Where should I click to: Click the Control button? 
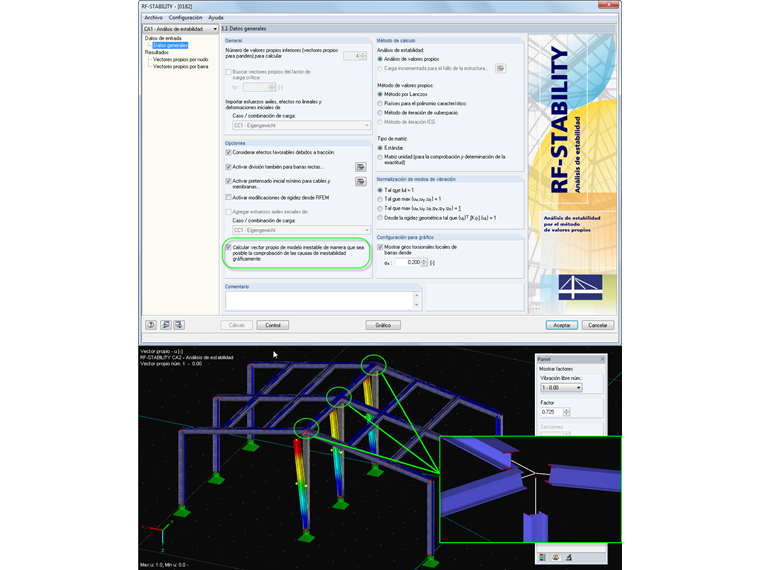tap(273, 325)
